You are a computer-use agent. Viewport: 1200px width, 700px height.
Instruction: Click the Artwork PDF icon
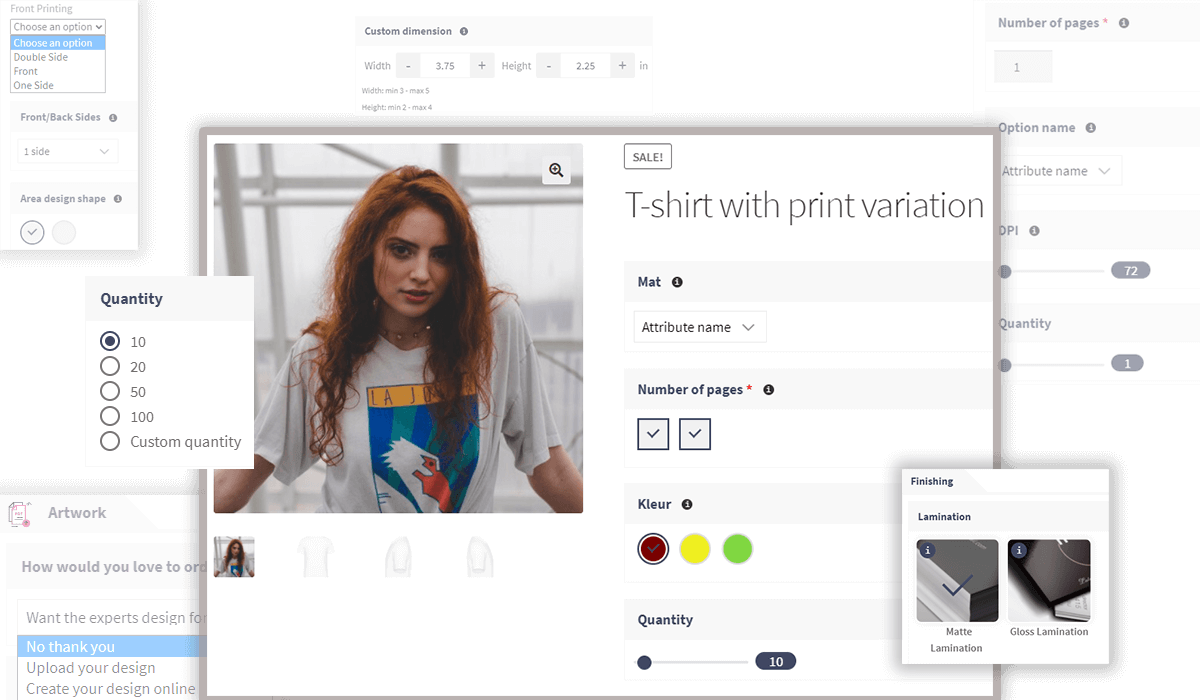pyautogui.click(x=19, y=513)
